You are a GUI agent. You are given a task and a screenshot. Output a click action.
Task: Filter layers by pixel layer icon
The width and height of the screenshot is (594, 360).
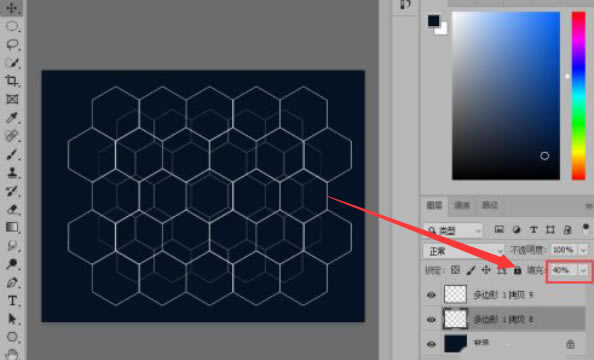click(499, 229)
